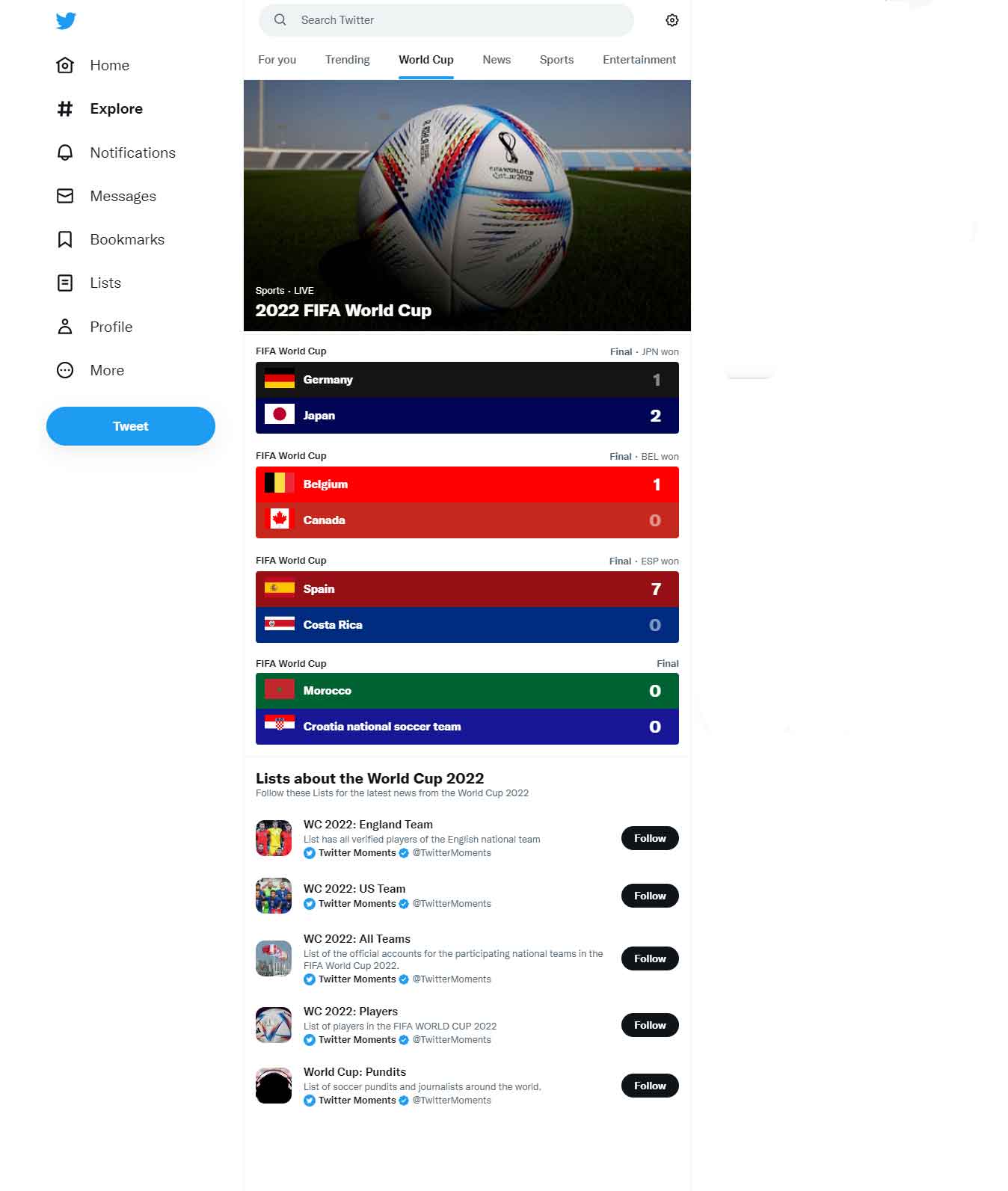1008x1191 pixels.
Task: Click the blue Tweet button
Action: tap(131, 426)
